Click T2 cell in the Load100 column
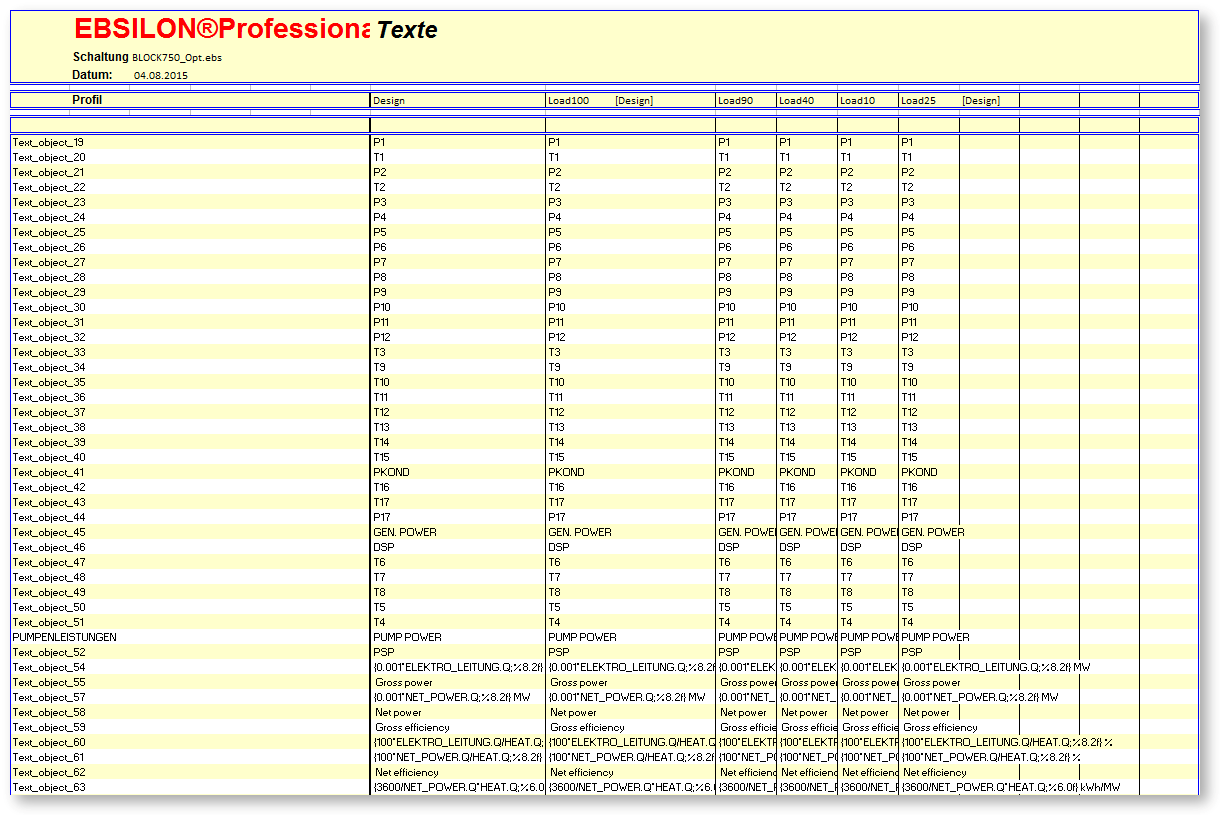 tap(554, 187)
